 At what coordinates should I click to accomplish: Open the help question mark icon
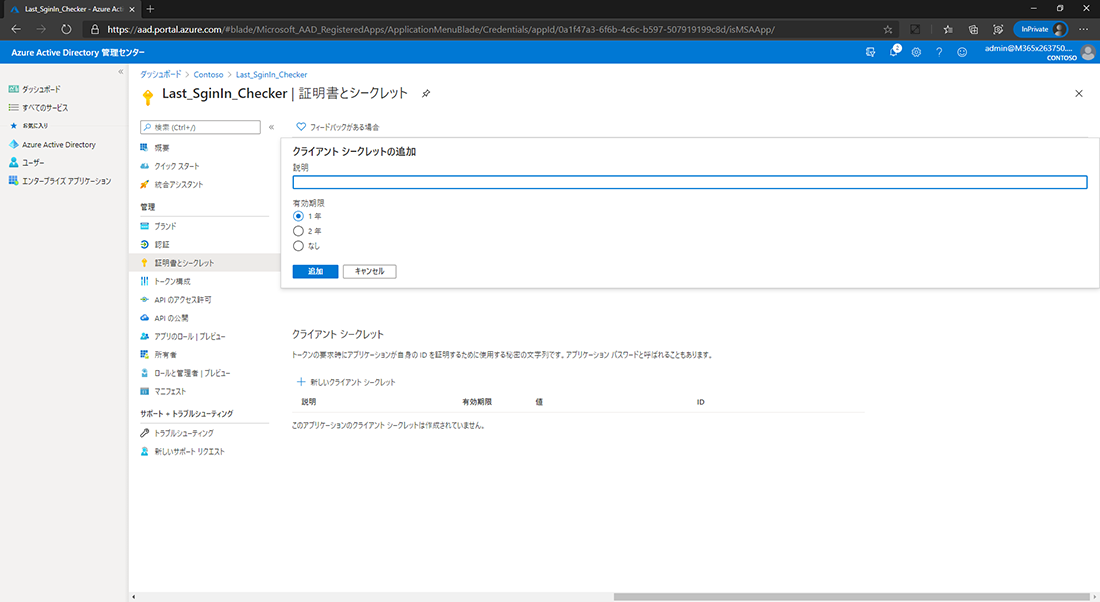pos(939,52)
